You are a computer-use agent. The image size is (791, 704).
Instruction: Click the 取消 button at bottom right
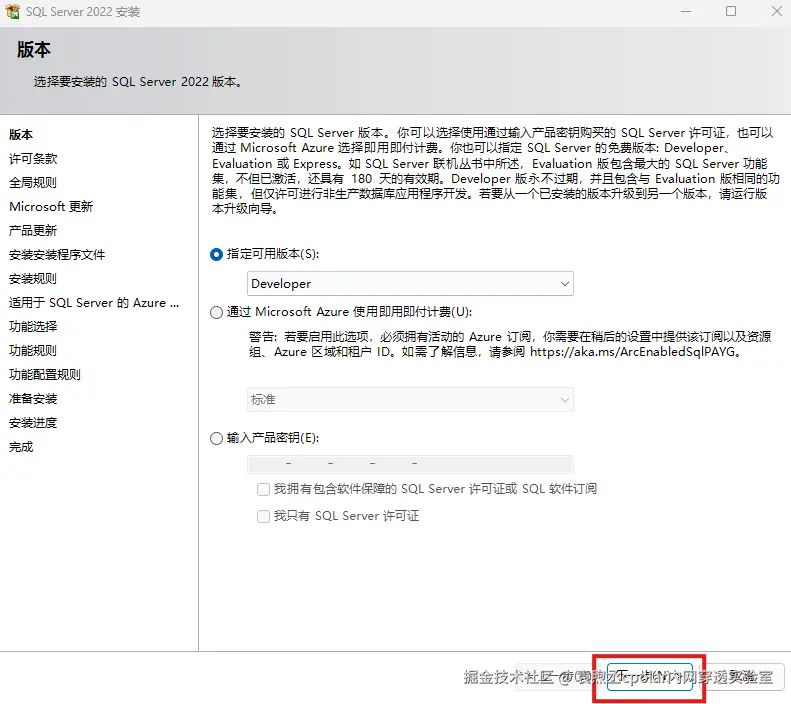click(742, 677)
